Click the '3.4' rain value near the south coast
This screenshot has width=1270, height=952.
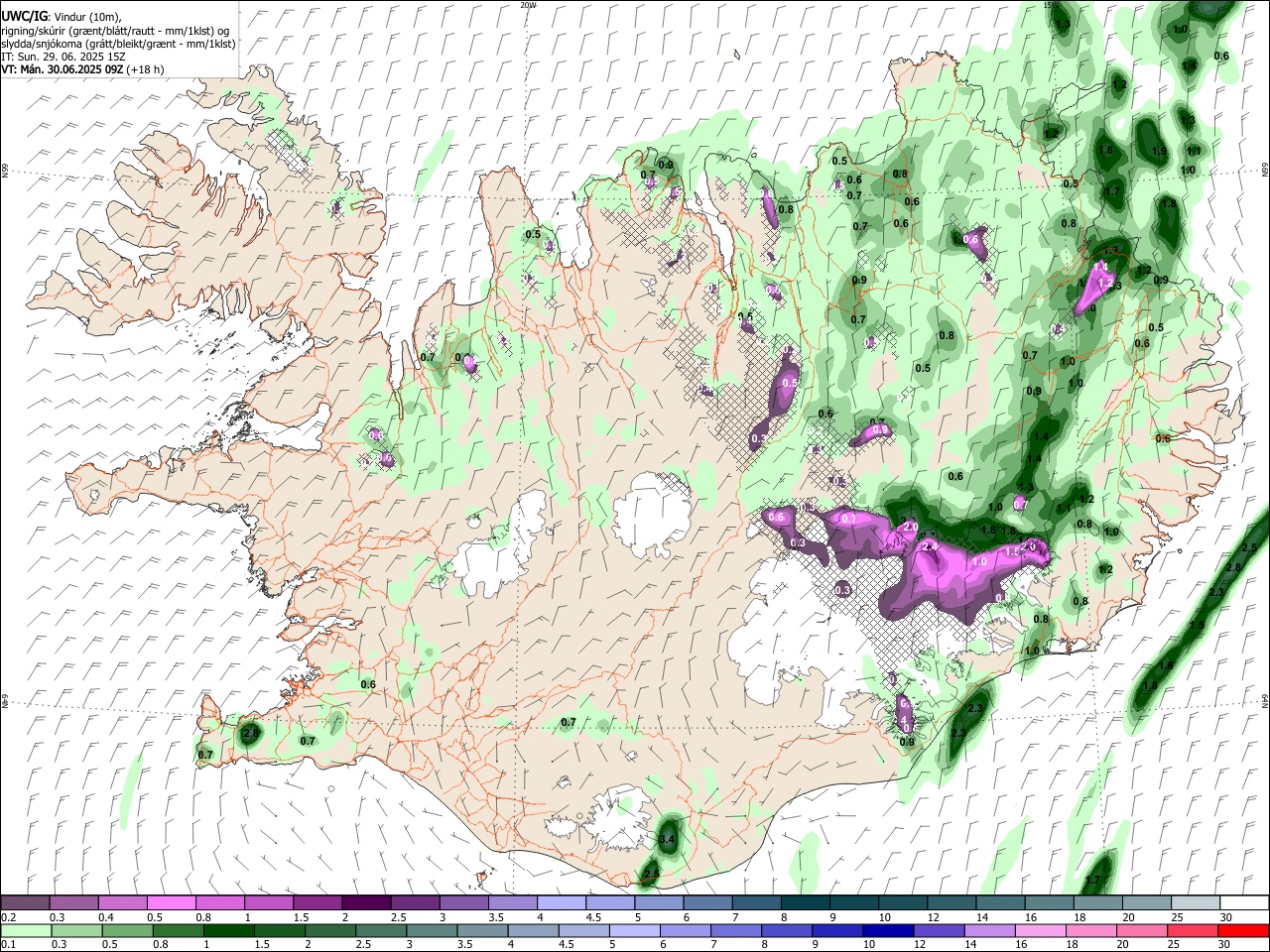click(667, 839)
